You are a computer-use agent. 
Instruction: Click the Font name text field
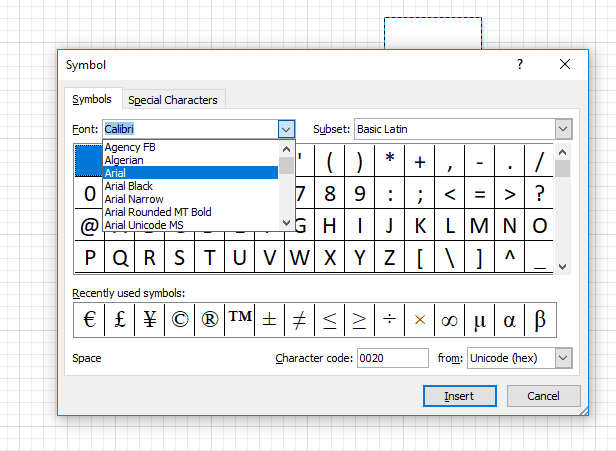(x=191, y=129)
